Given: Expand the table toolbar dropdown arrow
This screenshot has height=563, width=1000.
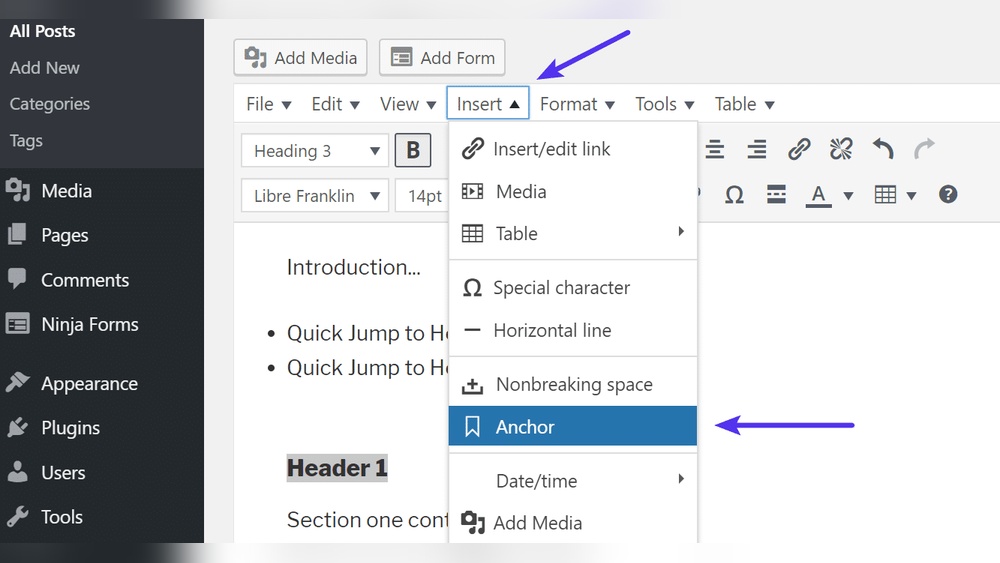Looking at the screenshot, I should coord(911,196).
